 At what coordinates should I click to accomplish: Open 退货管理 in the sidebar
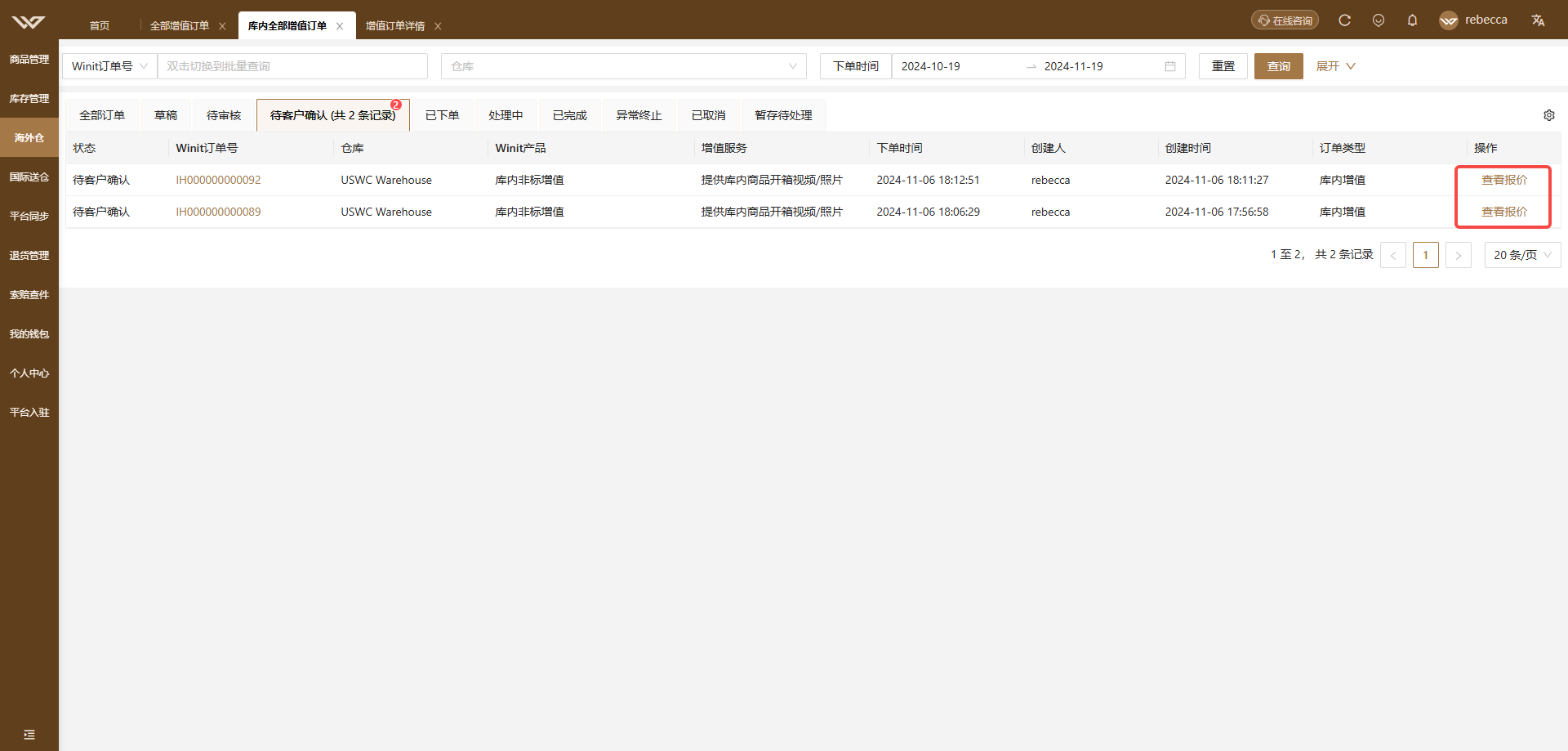point(29,256)
